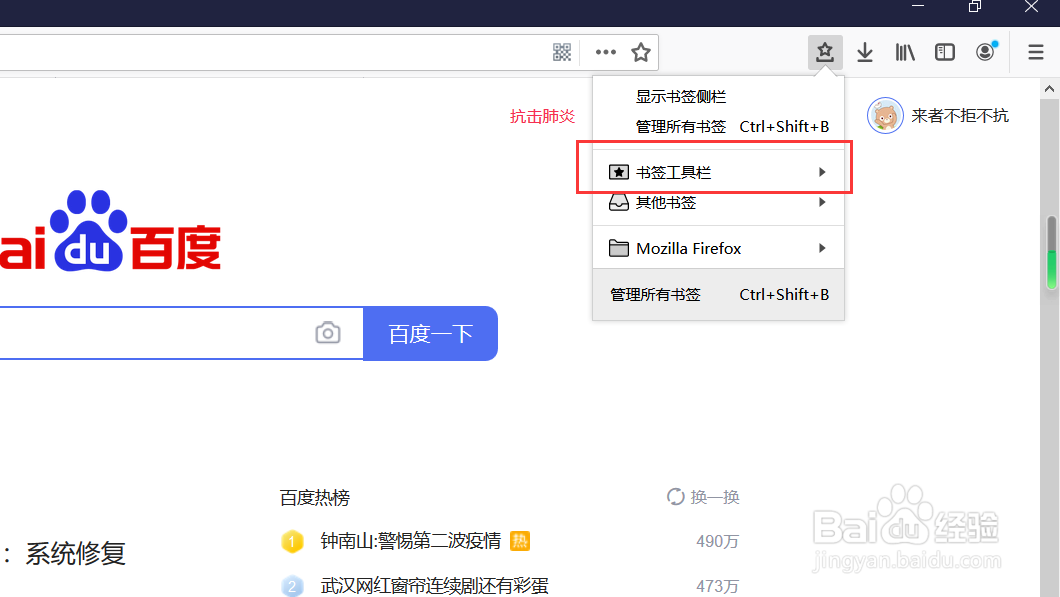Click the Baidu logo
Image resolution: width=1060 pixels, height=597 pixels.
(110, 231)
